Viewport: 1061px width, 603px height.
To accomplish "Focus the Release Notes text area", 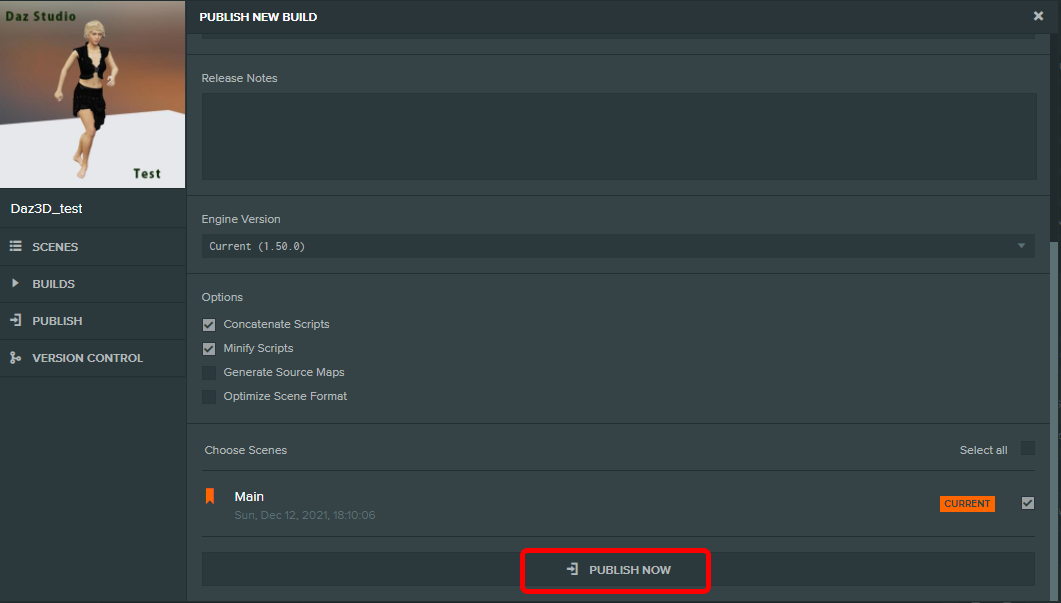I will (618, 136).
